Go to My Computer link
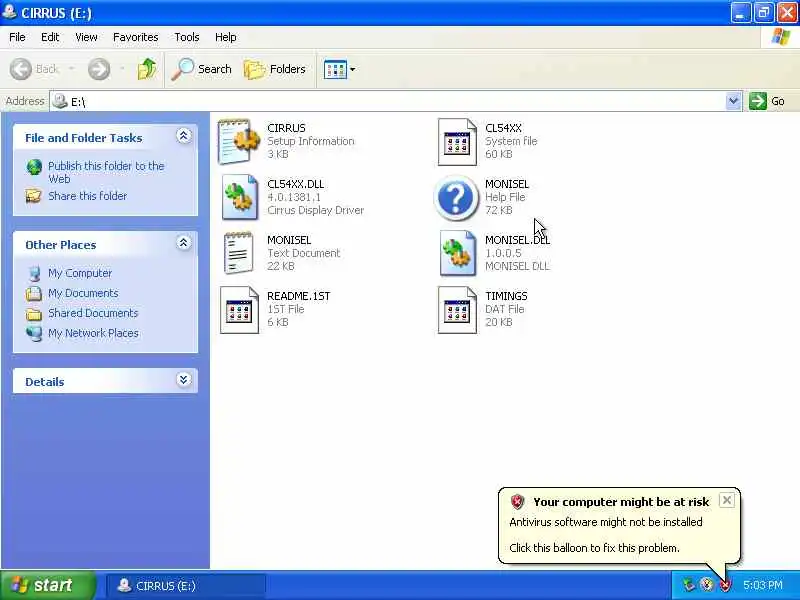The height and width of the screenshot is (600, 800). tap(80, 273)
